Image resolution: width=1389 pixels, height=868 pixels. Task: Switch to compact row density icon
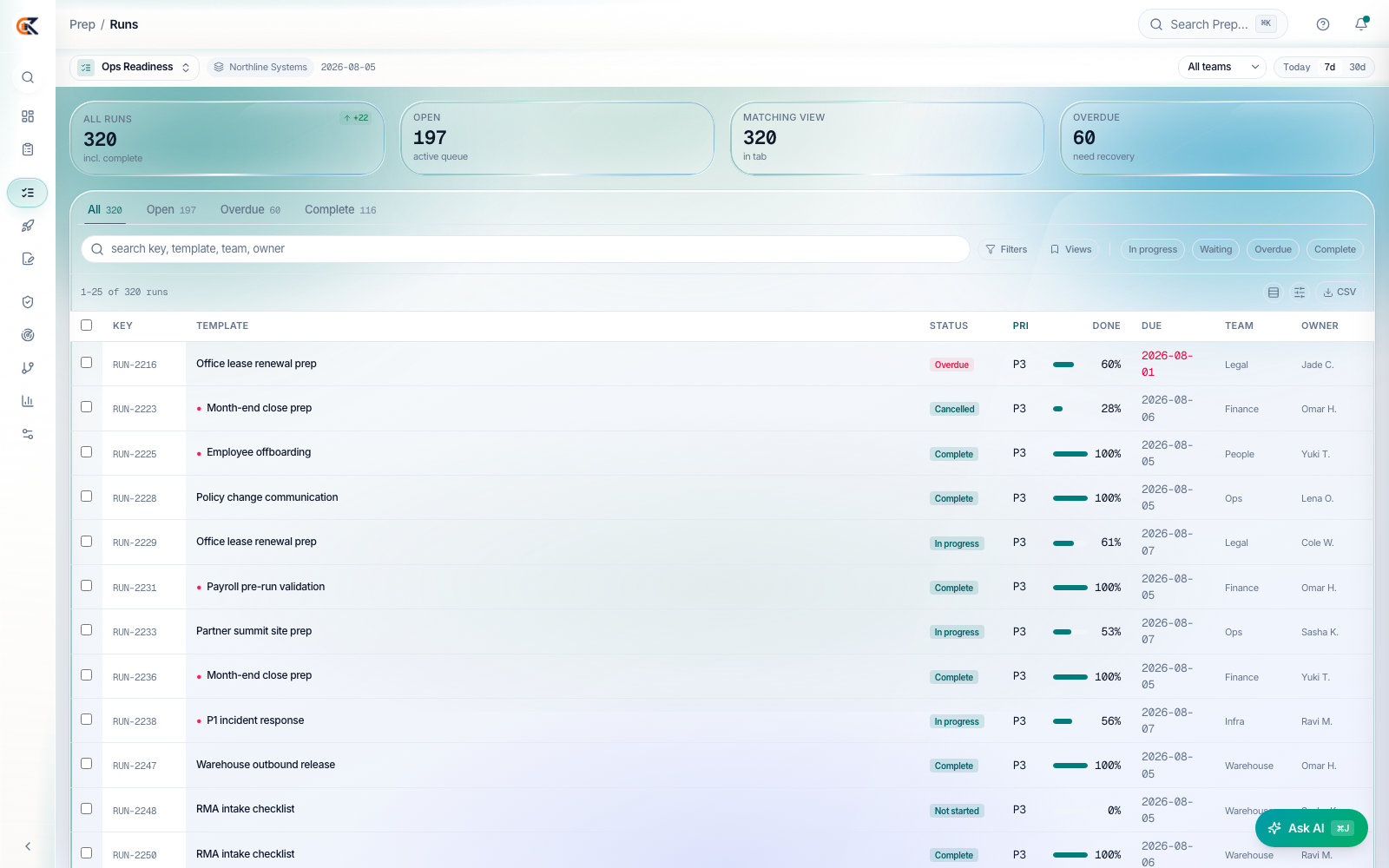click(x=1274, y=293)
